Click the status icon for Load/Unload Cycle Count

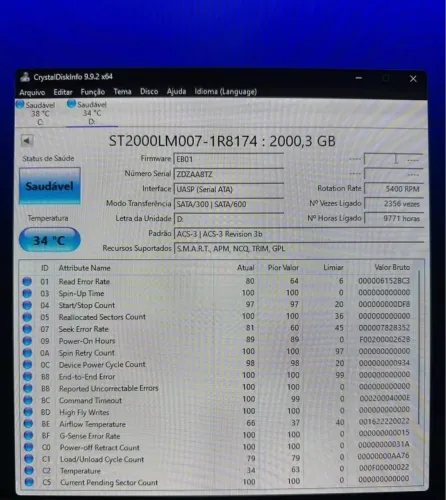(29, 459)
